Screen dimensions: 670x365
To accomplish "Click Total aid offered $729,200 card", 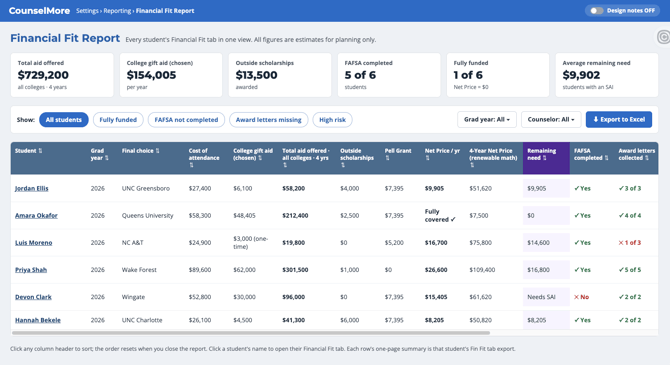I will [62, 75].
